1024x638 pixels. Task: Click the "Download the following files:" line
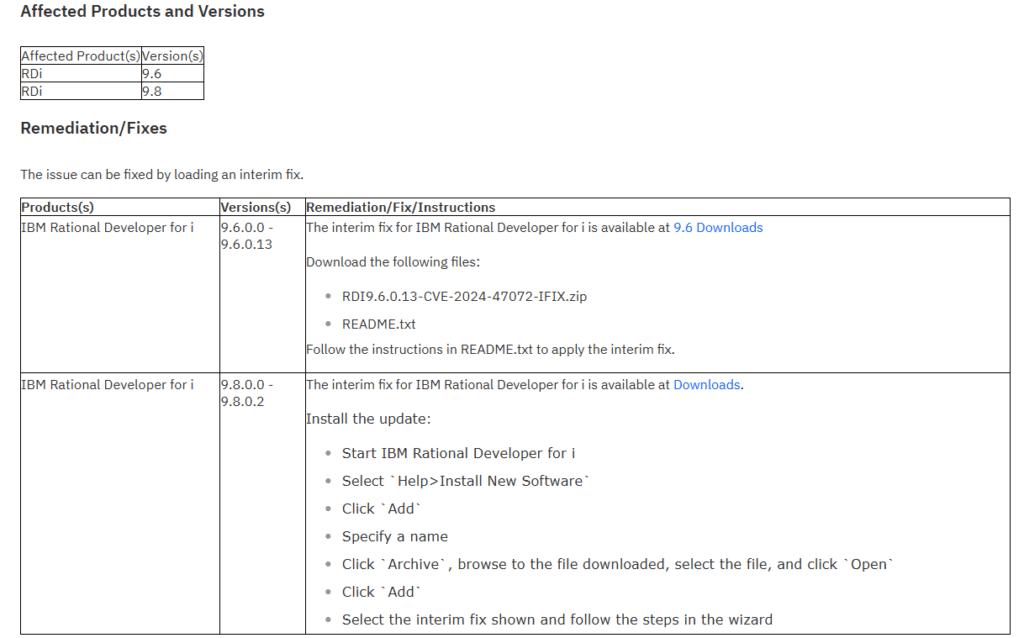click(x=392, y=262)
